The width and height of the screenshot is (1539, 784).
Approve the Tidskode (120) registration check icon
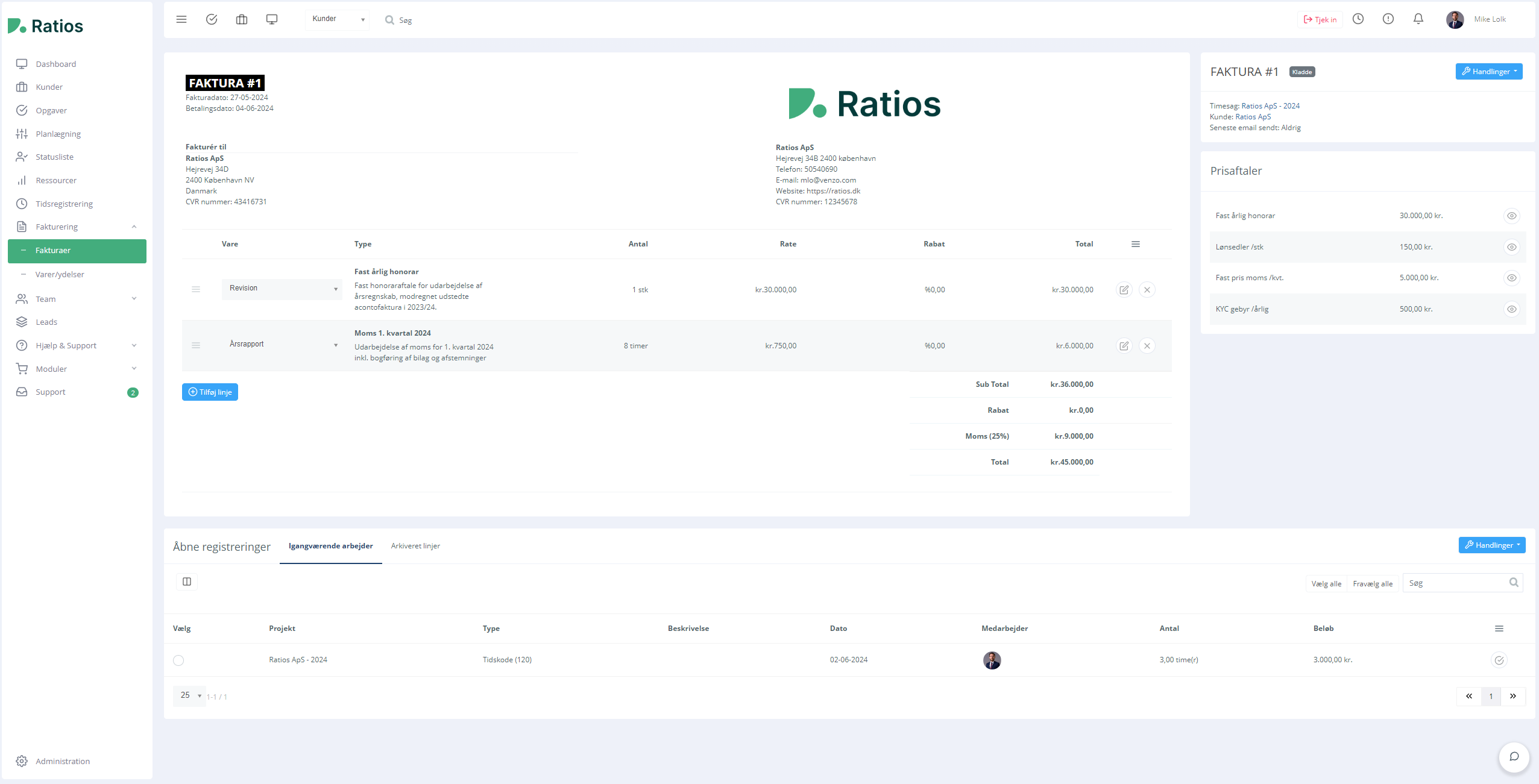click(1499, 660)
